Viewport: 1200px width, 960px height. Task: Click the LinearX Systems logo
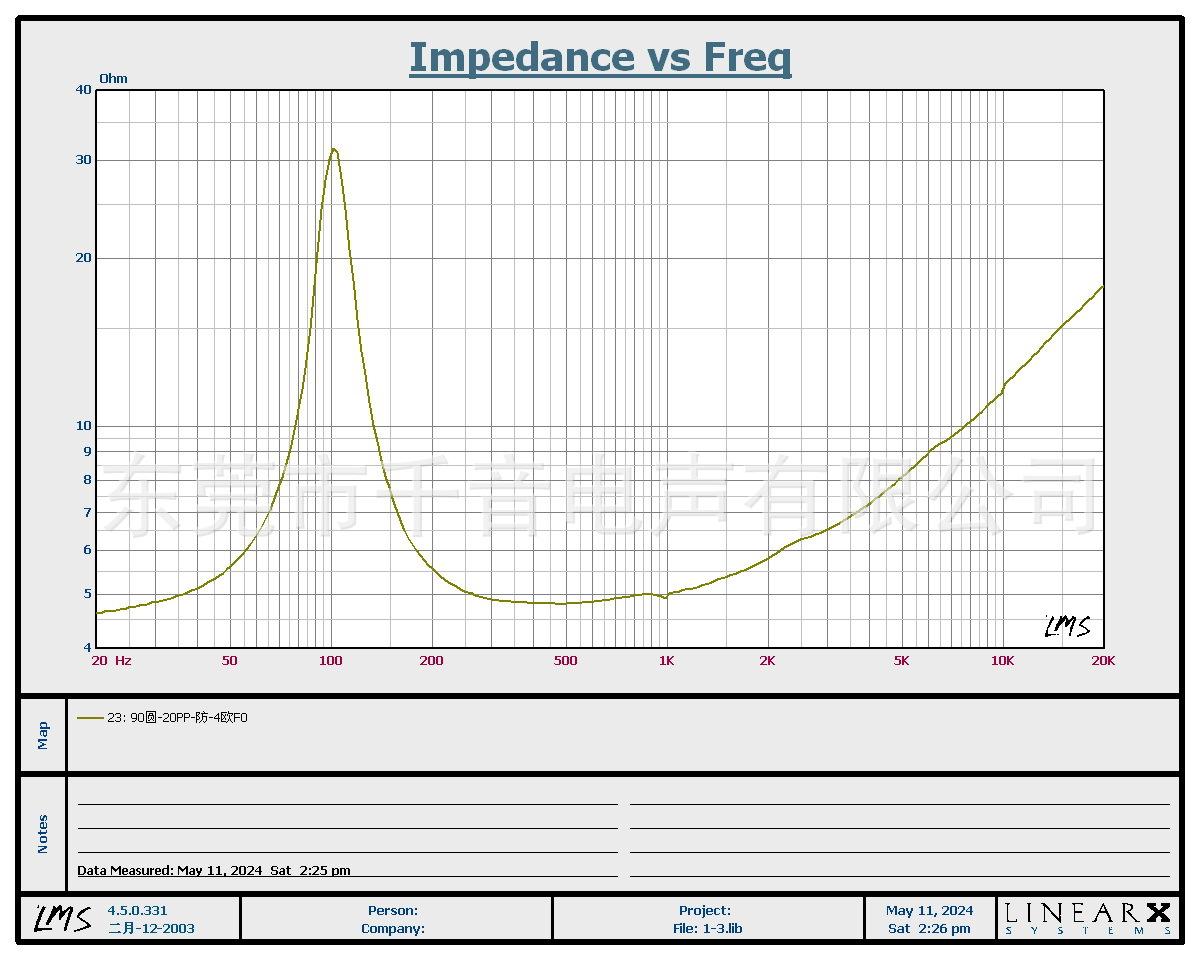coord(1087,918)
